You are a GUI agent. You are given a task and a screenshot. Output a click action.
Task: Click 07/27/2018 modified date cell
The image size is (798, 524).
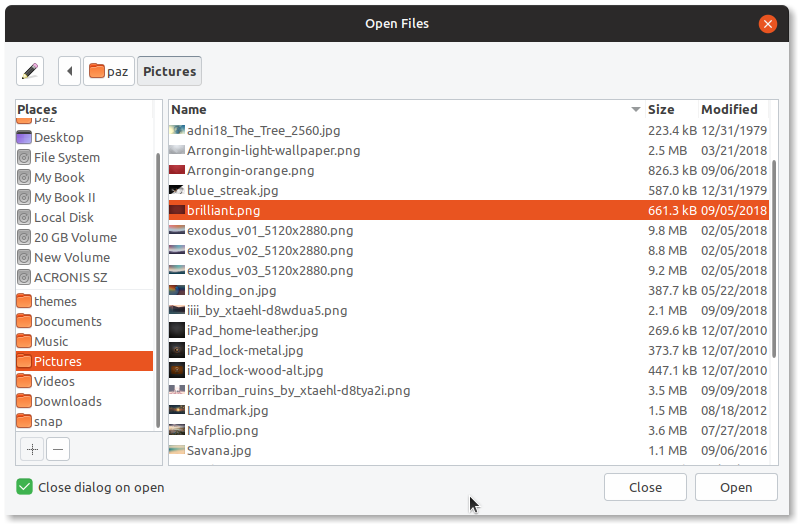click(x=734, y=430)
